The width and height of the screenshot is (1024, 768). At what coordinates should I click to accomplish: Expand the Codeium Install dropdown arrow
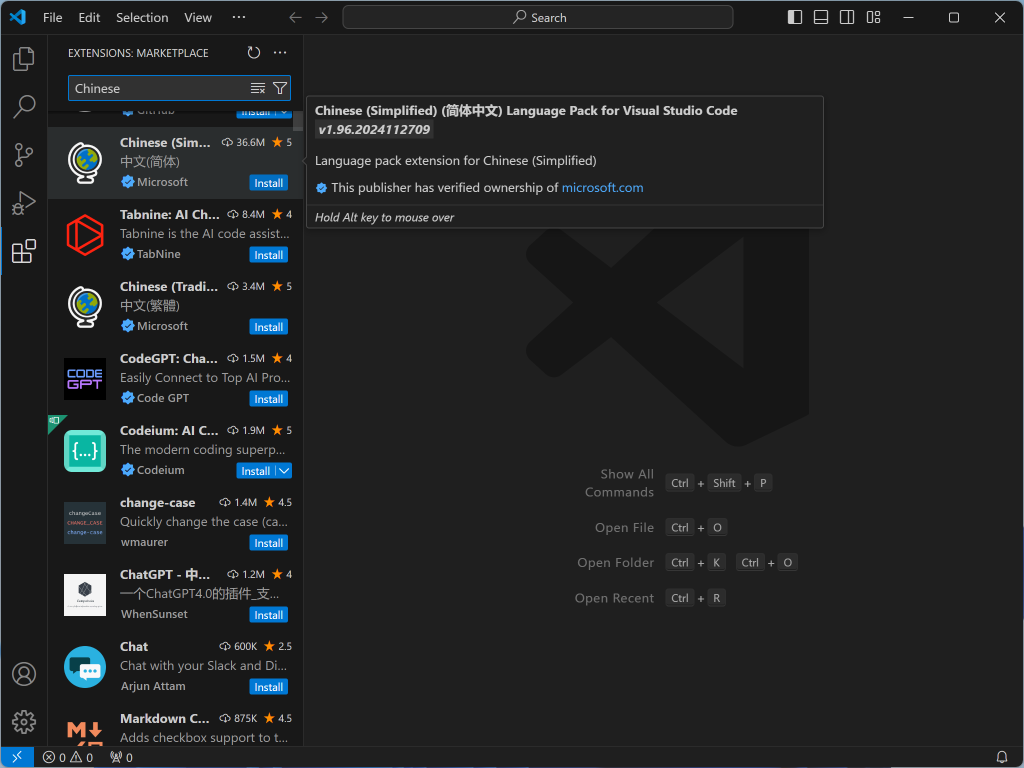[x=284, y=471]
